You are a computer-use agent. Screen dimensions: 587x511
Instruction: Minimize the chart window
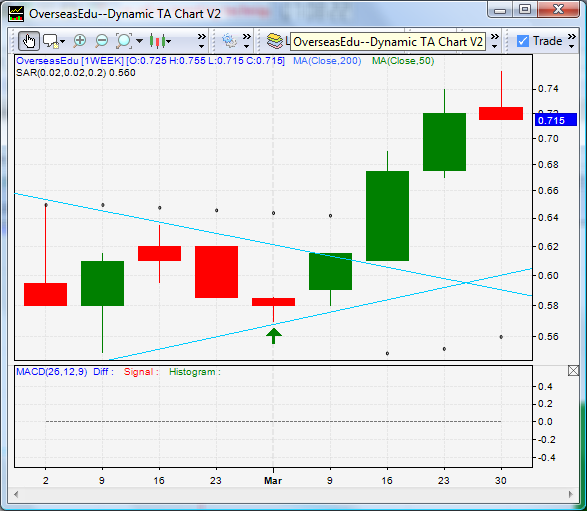coord(500,10)
